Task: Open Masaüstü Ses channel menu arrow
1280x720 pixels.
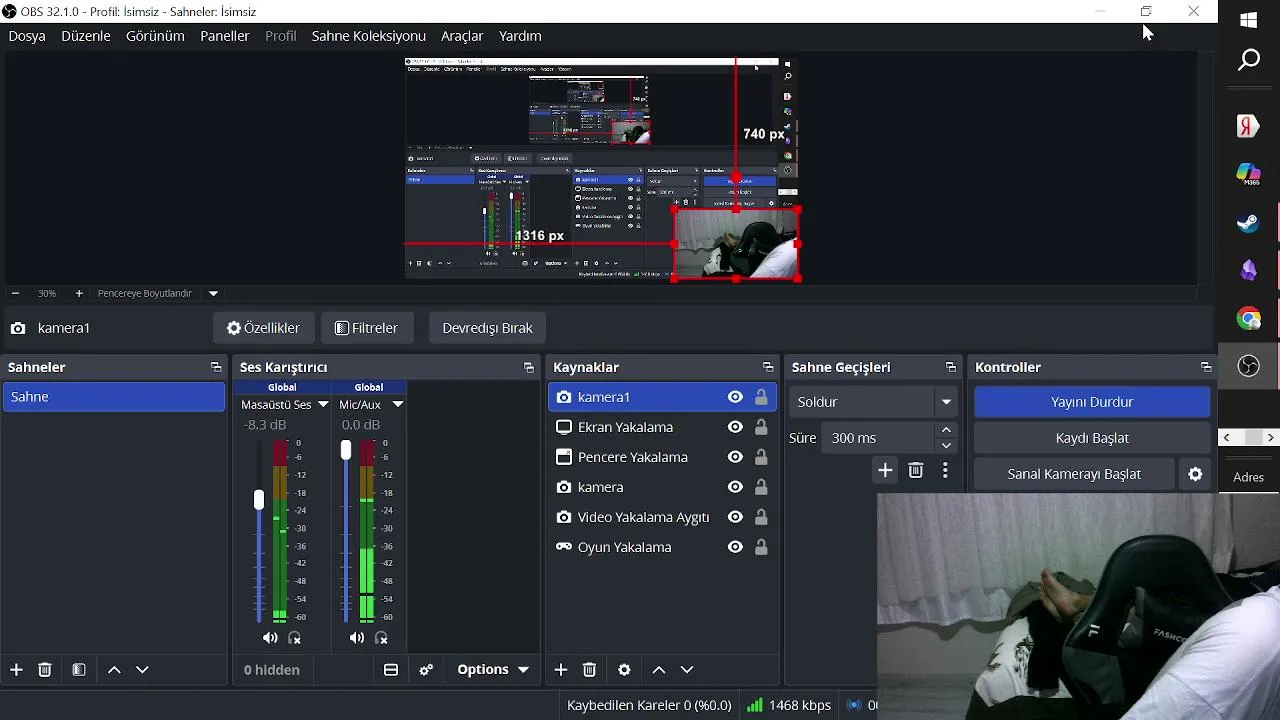Action: [x=322, y=405]
